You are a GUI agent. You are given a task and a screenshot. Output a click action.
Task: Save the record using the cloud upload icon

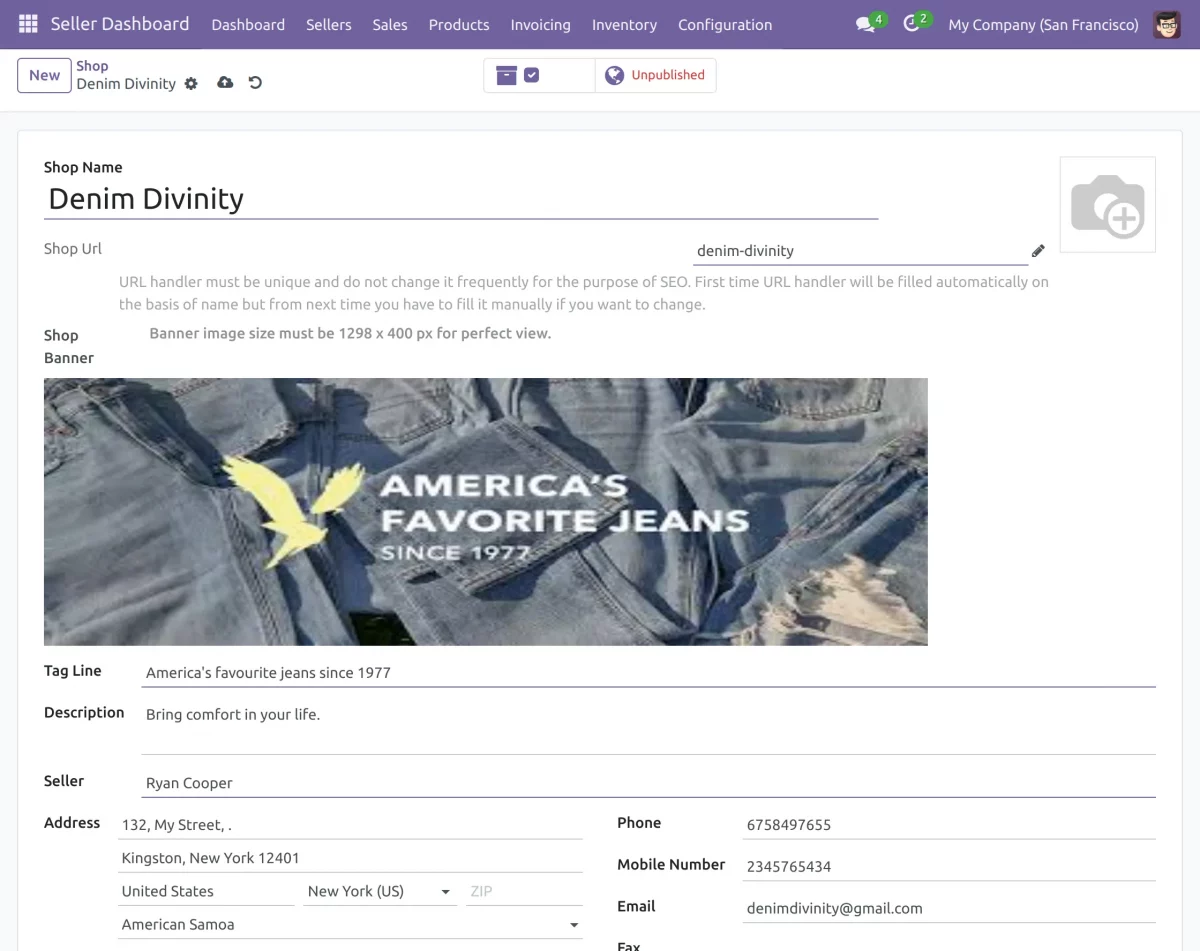pyautogui.click(x=225, y=82)
